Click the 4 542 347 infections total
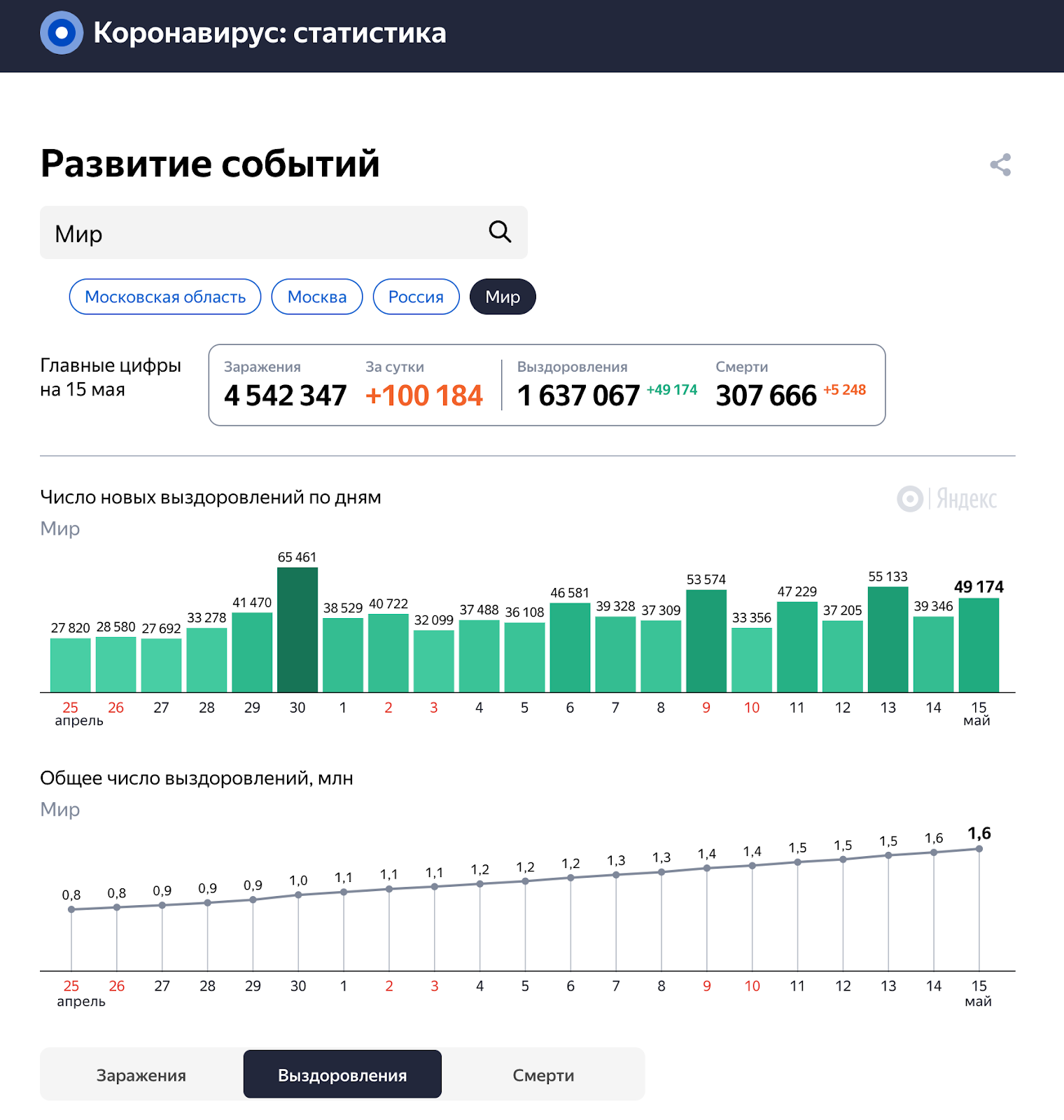1064x1120 pixels. coord(286,395)
